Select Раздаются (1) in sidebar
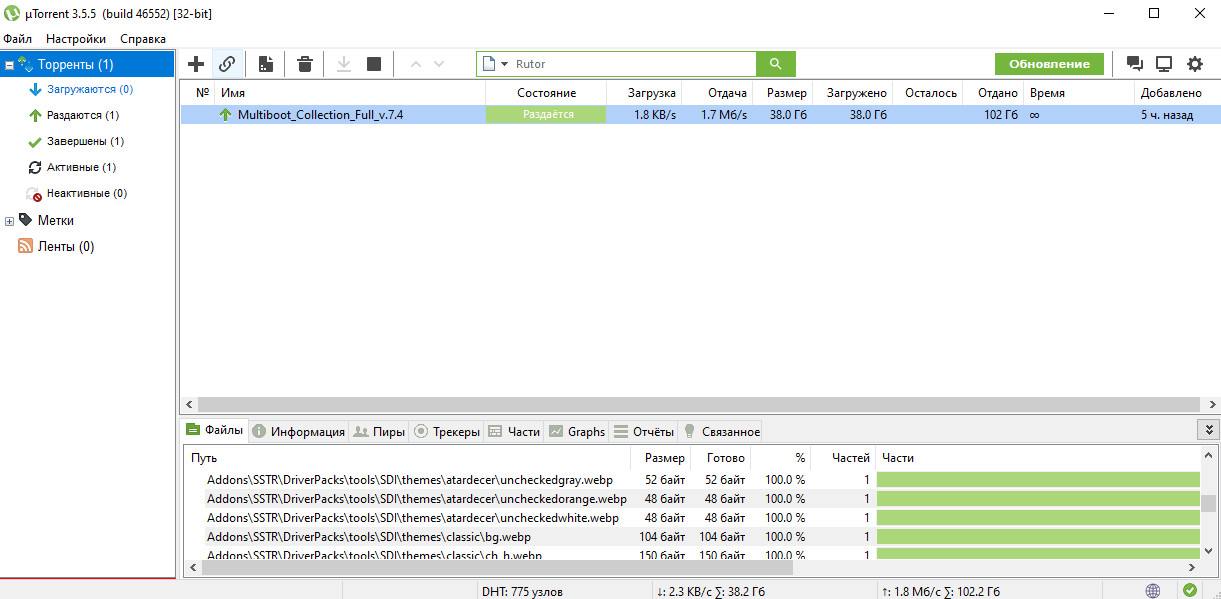Viewport: 1221px width, 599px height. click(x=83, y=115)
